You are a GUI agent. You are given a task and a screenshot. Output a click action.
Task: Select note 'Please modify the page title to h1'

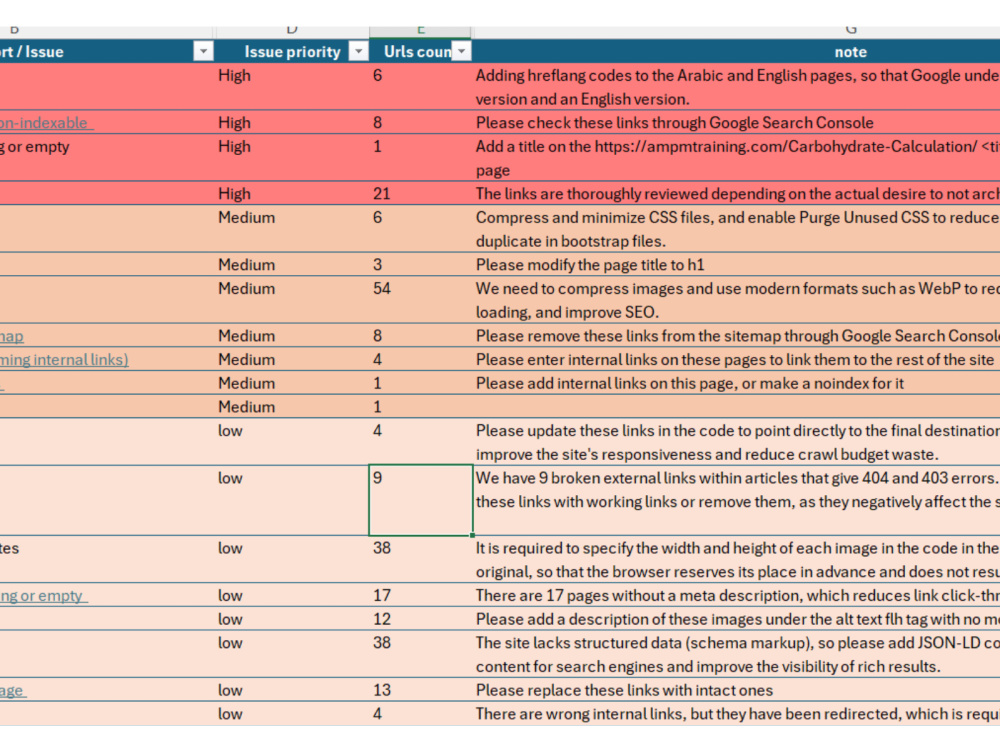pos(737,265)
